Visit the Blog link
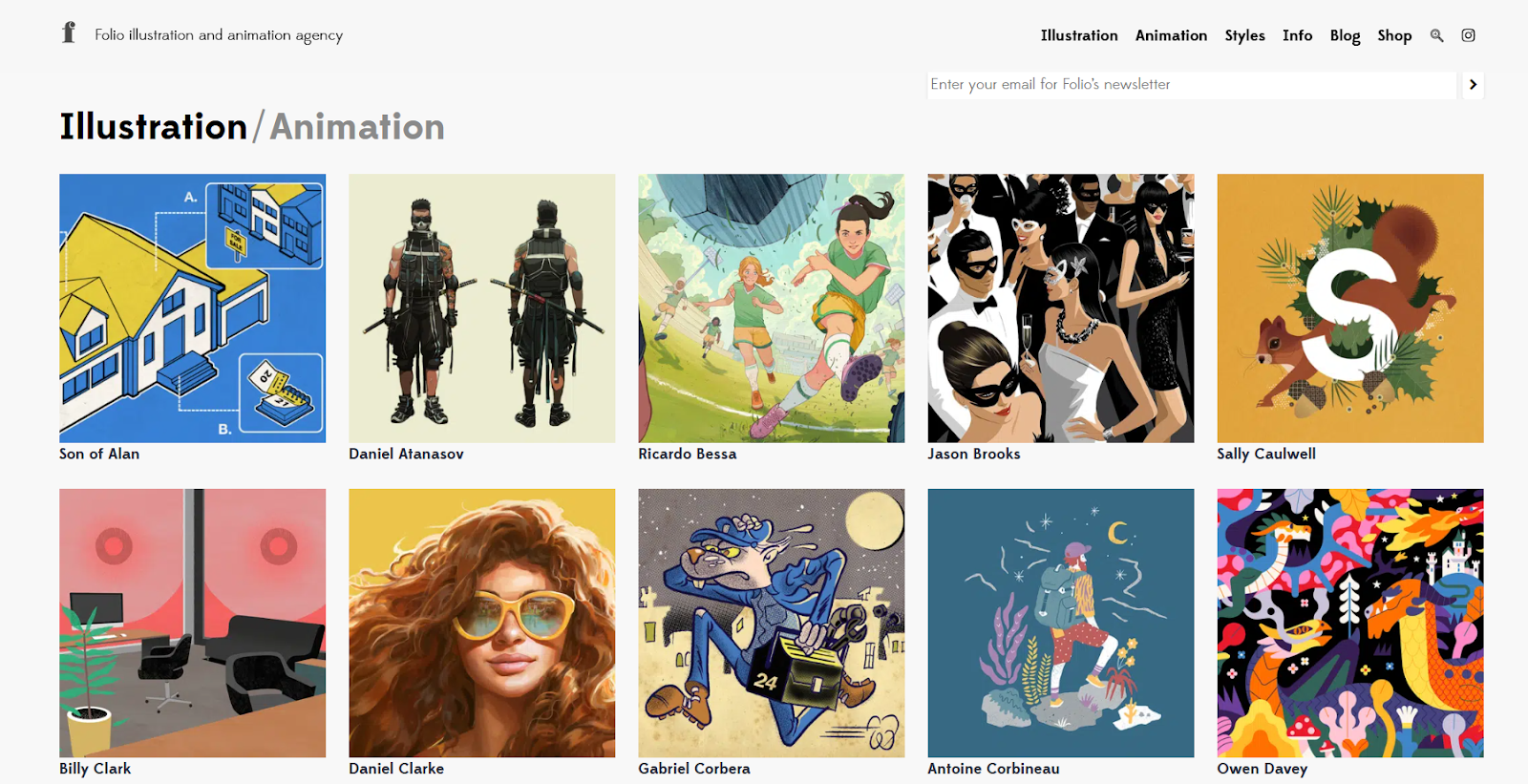Viewport: 1528px width, 784px height. click(1345, 35)
